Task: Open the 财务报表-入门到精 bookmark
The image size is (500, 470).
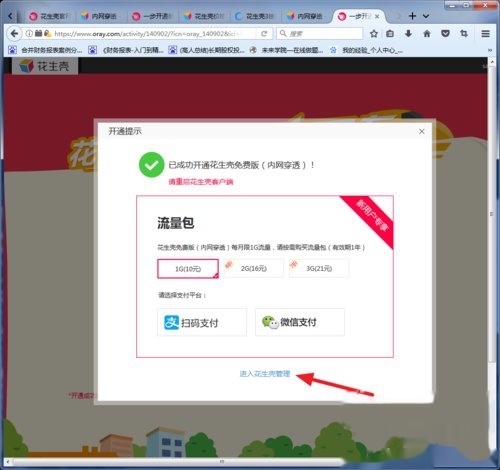Action: [126, 50]
